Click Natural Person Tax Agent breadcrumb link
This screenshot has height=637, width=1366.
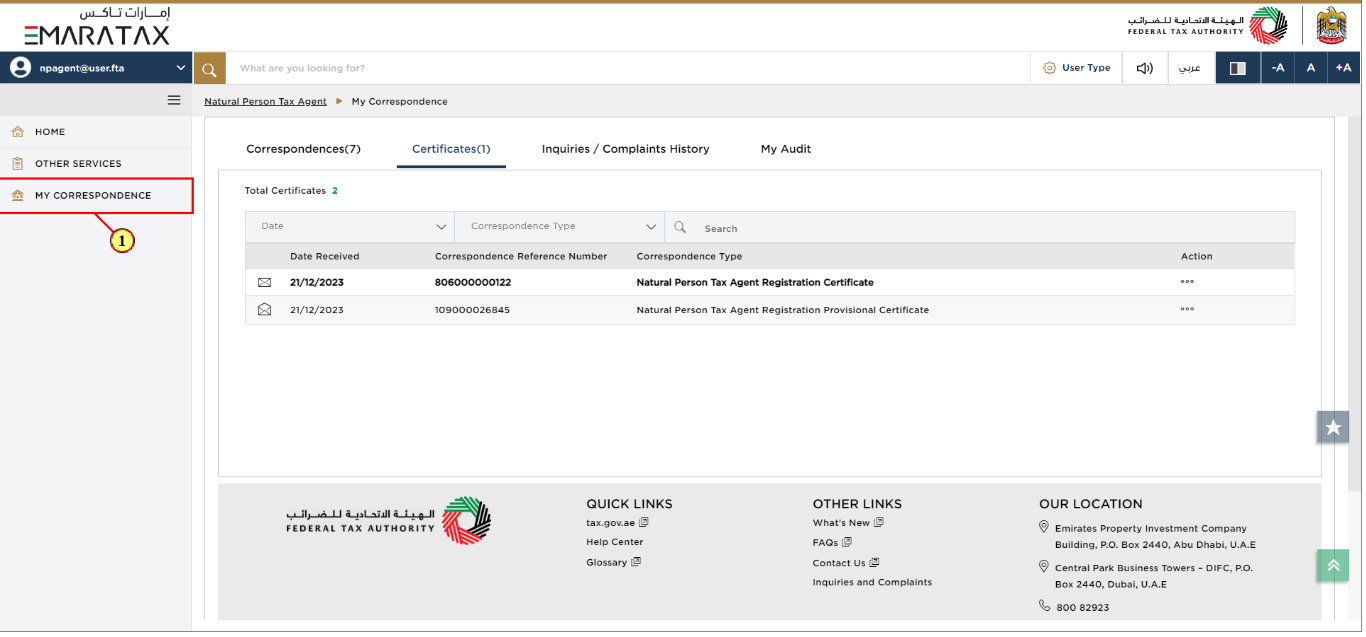pos(265,102)
